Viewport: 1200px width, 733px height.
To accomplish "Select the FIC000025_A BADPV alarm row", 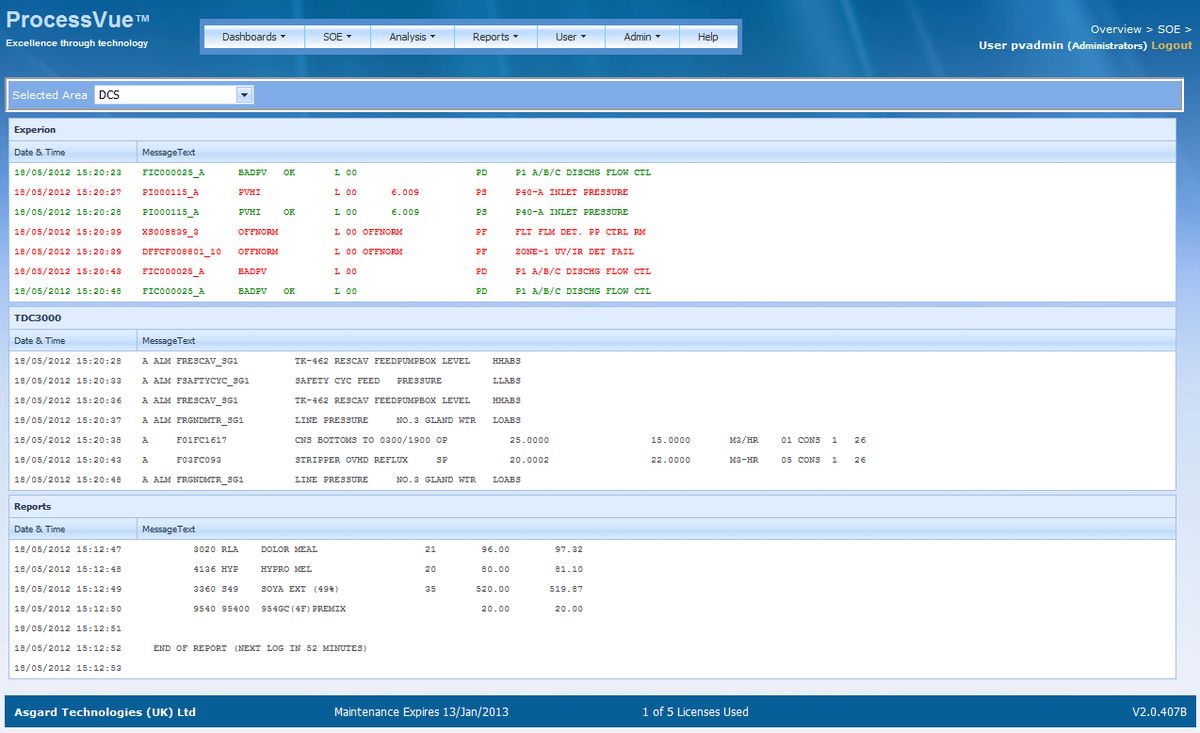I will [400, 271].
